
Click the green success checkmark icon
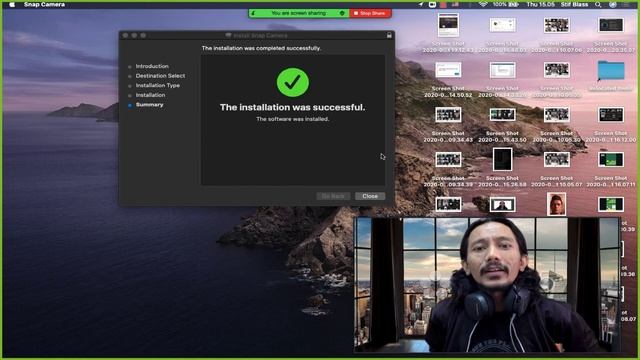(292, 82)
